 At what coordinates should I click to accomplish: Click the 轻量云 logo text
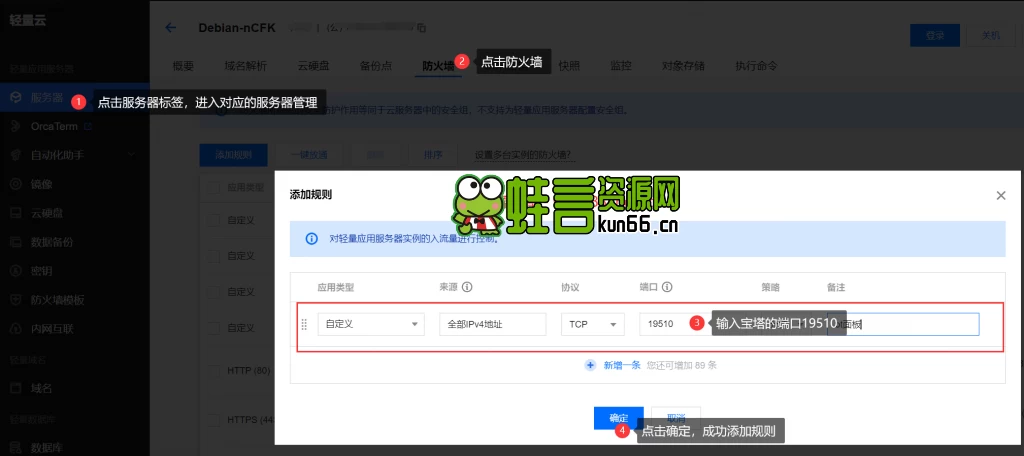click(x=28, y=20)
